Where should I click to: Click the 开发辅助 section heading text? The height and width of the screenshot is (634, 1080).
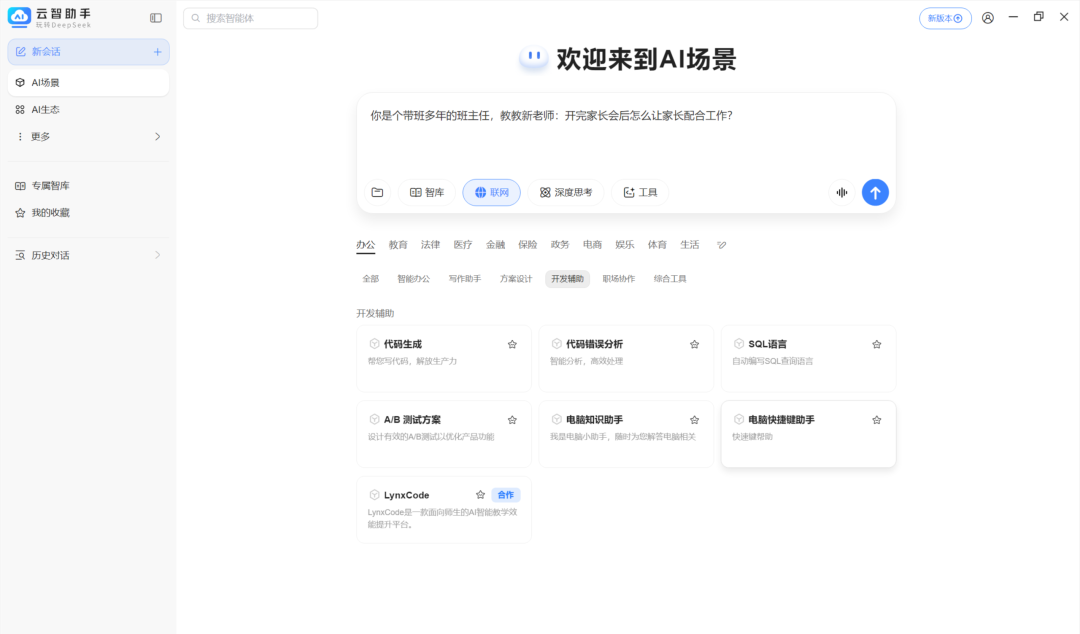(375, 314)
